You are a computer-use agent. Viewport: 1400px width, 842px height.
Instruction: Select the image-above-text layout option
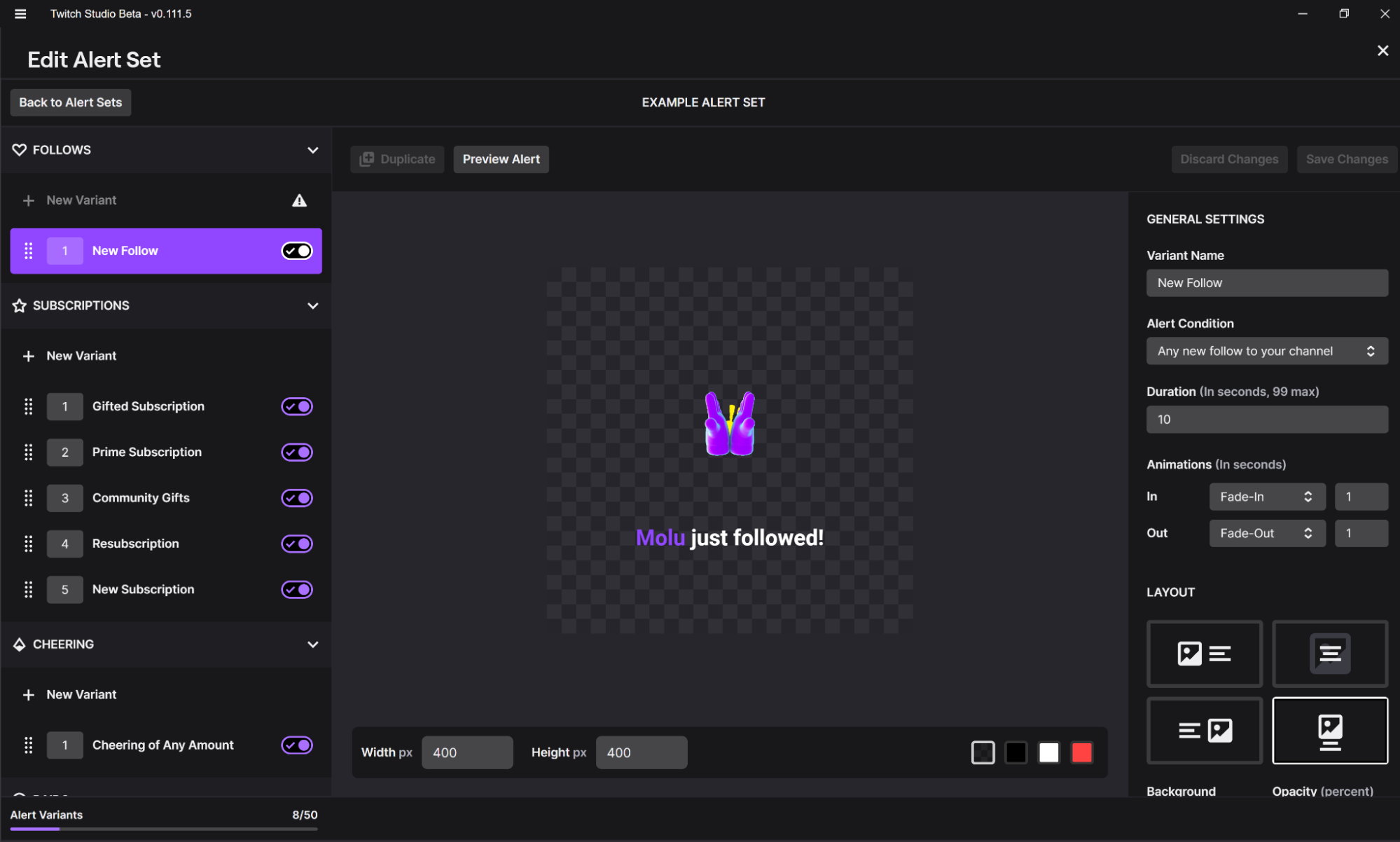1329,731
